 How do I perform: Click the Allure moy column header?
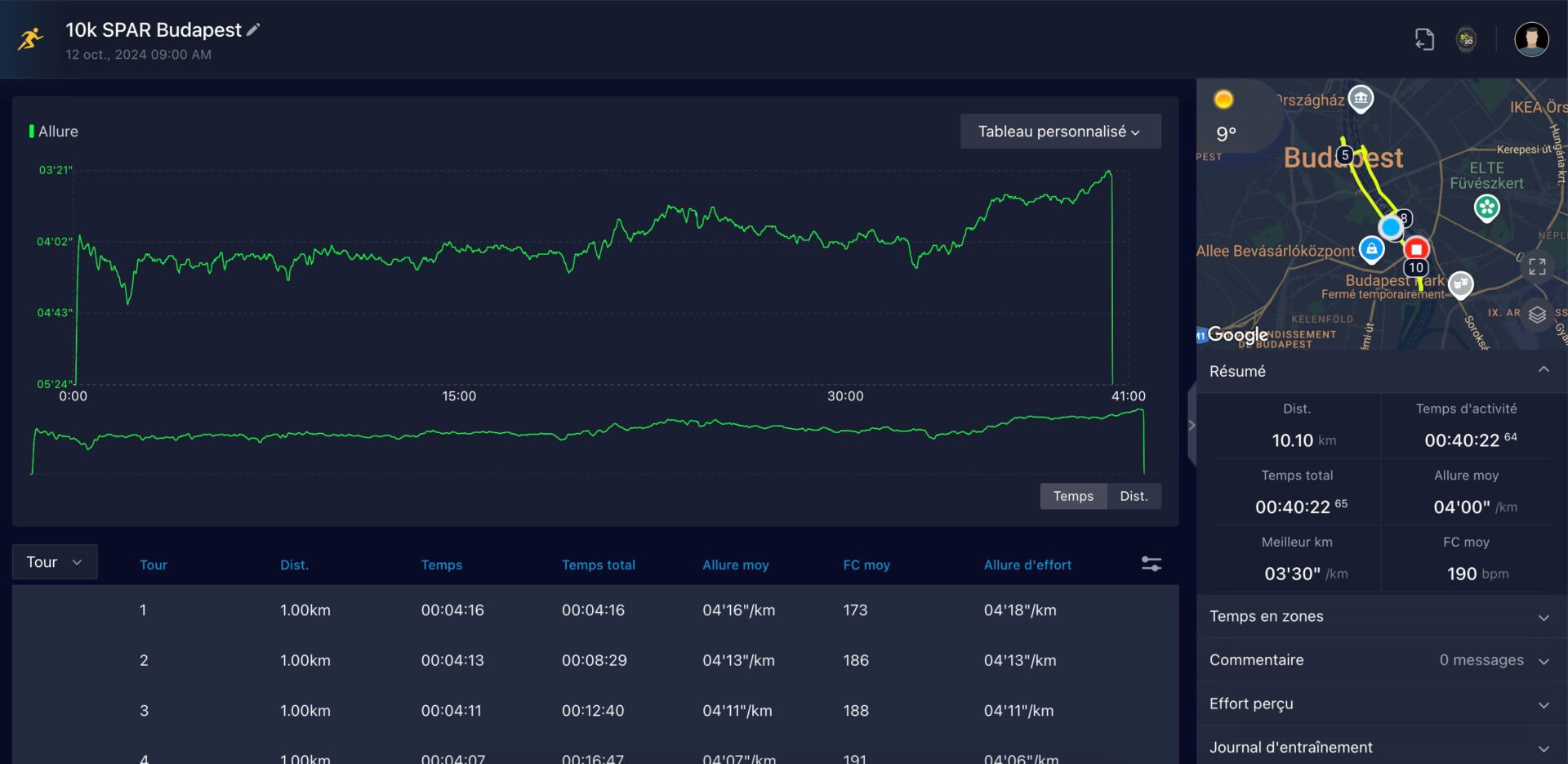pyautogui.click(x=736, y=565)
